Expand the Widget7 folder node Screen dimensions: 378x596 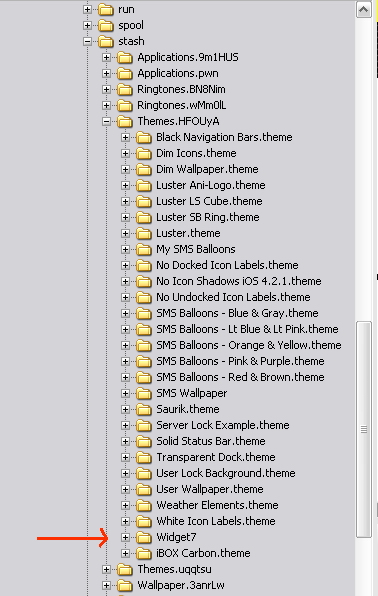125,537
